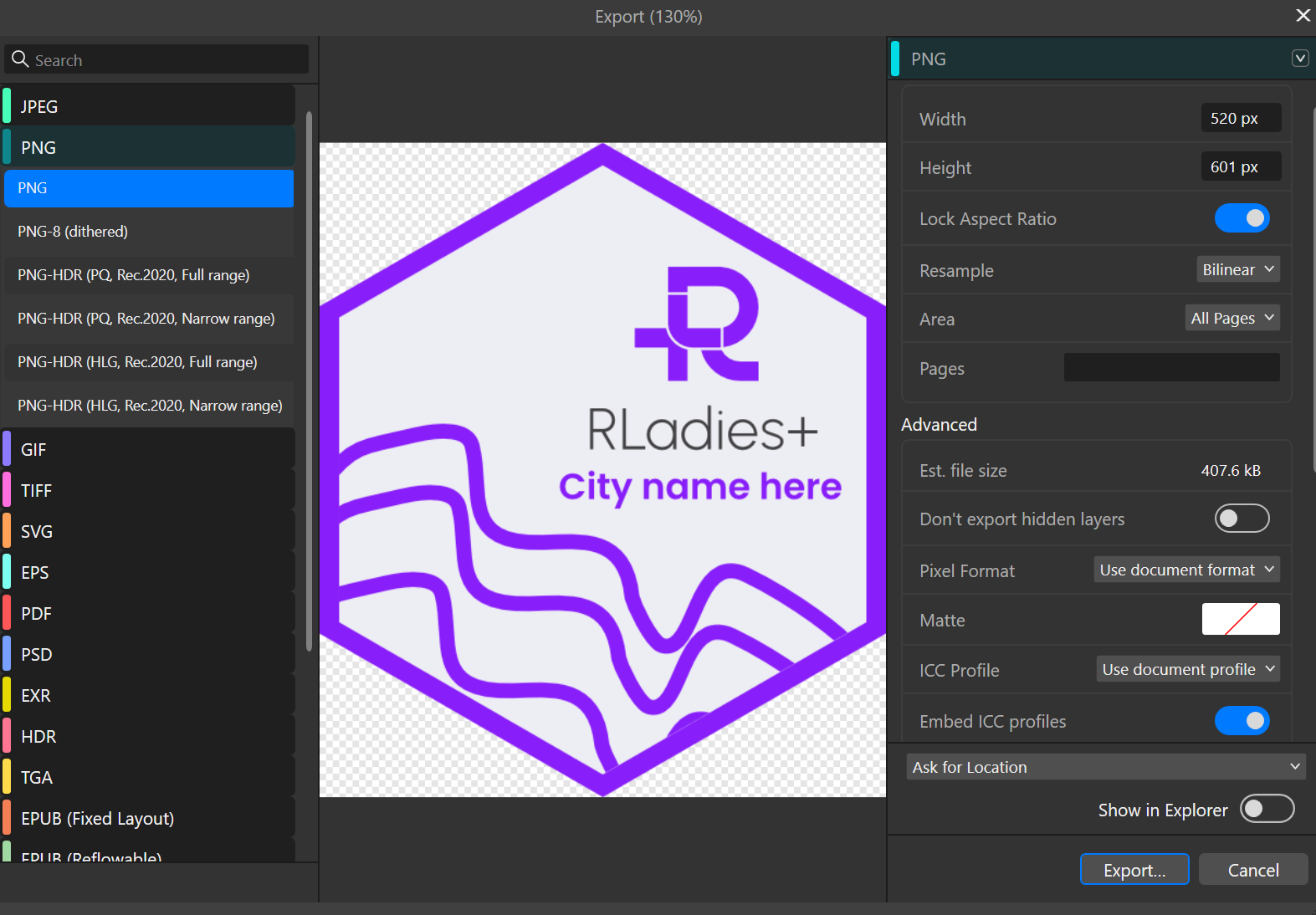Expand the EPUB (Fixed Layout) group
Viewport: 1316px width, 915px height.
tap(149, 818)
